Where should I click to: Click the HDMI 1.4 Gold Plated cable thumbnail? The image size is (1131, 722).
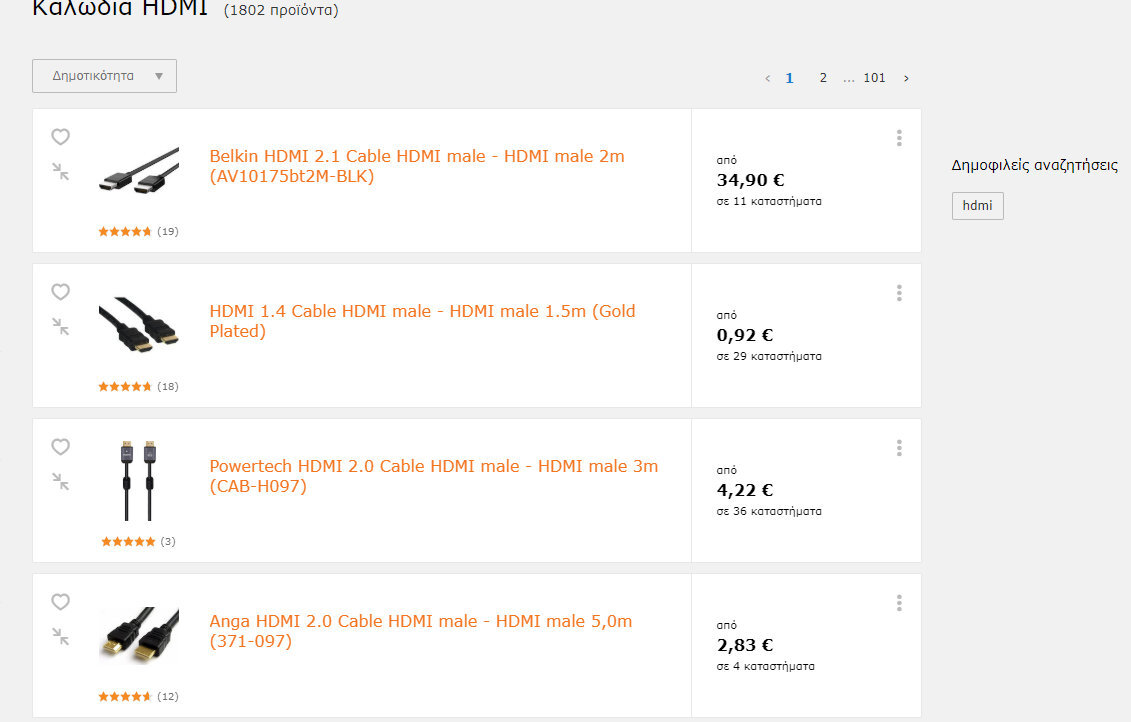point(138,325)
